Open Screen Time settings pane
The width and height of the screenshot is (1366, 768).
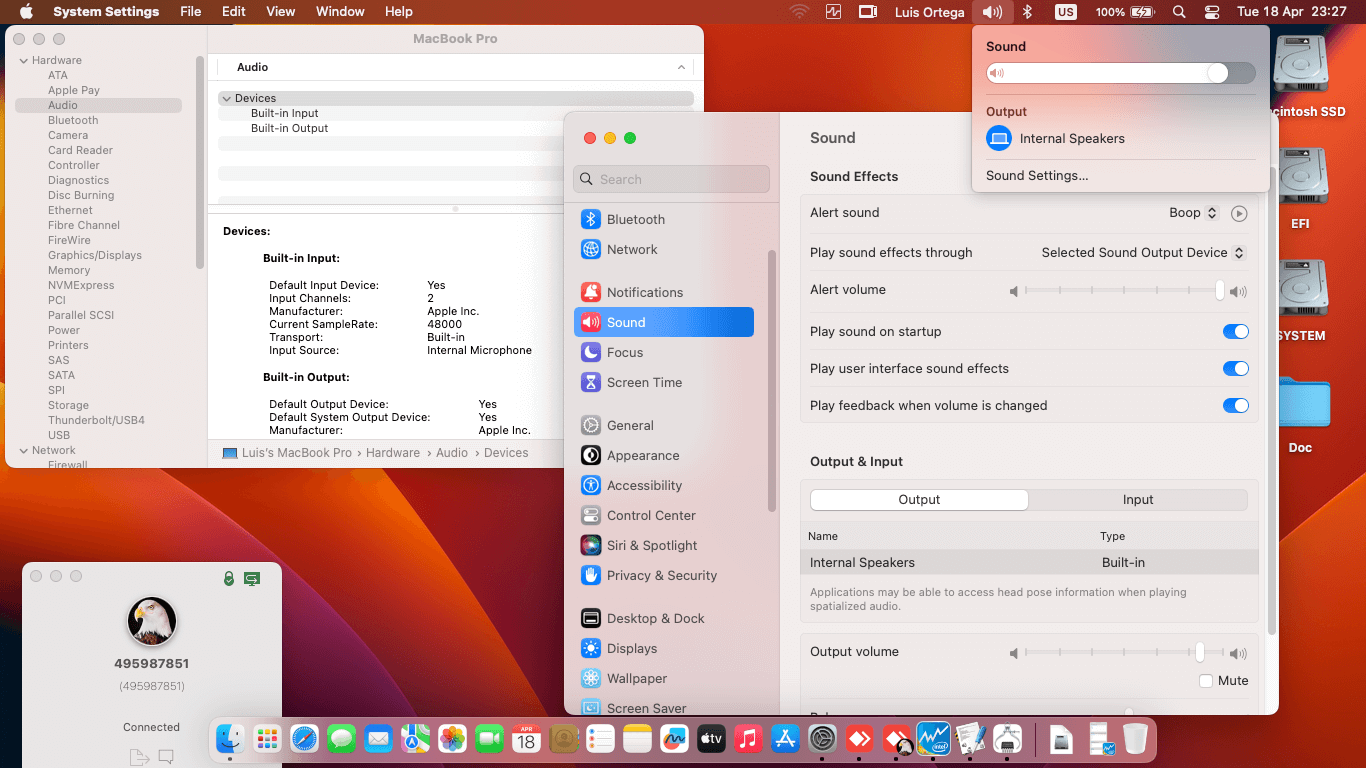click(x=663, y=382)
